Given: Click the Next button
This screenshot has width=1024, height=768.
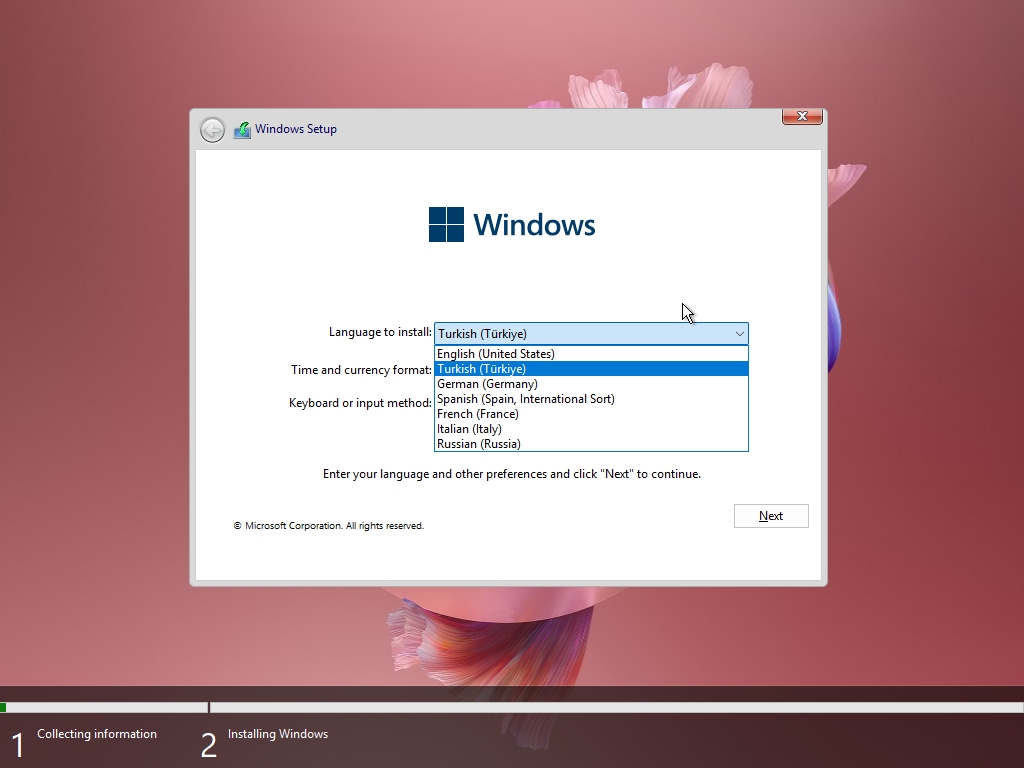Looking at the screenshot, I should pos(771,516).
